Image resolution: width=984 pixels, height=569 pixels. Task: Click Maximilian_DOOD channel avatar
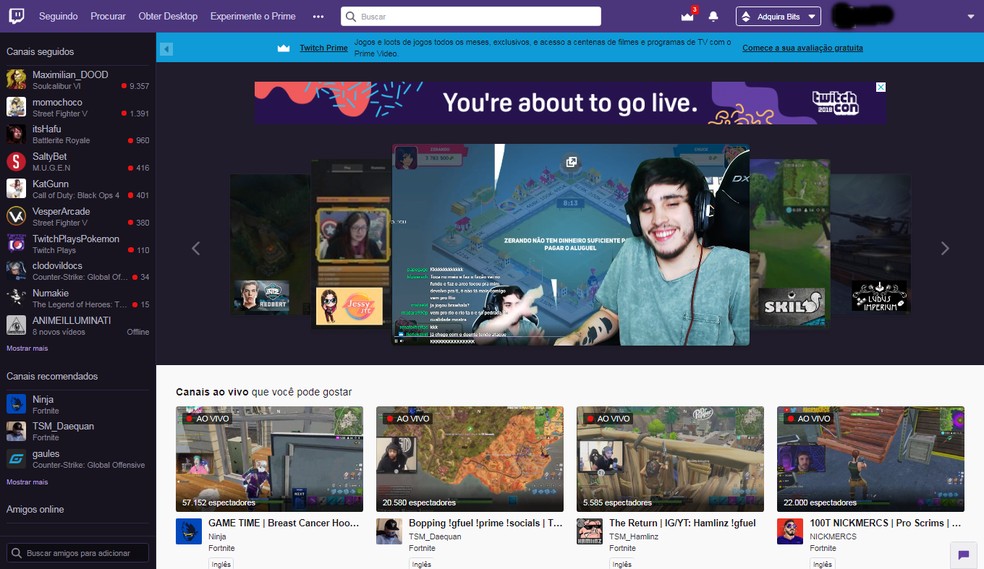pyautogui.click(x=16, y=80)
